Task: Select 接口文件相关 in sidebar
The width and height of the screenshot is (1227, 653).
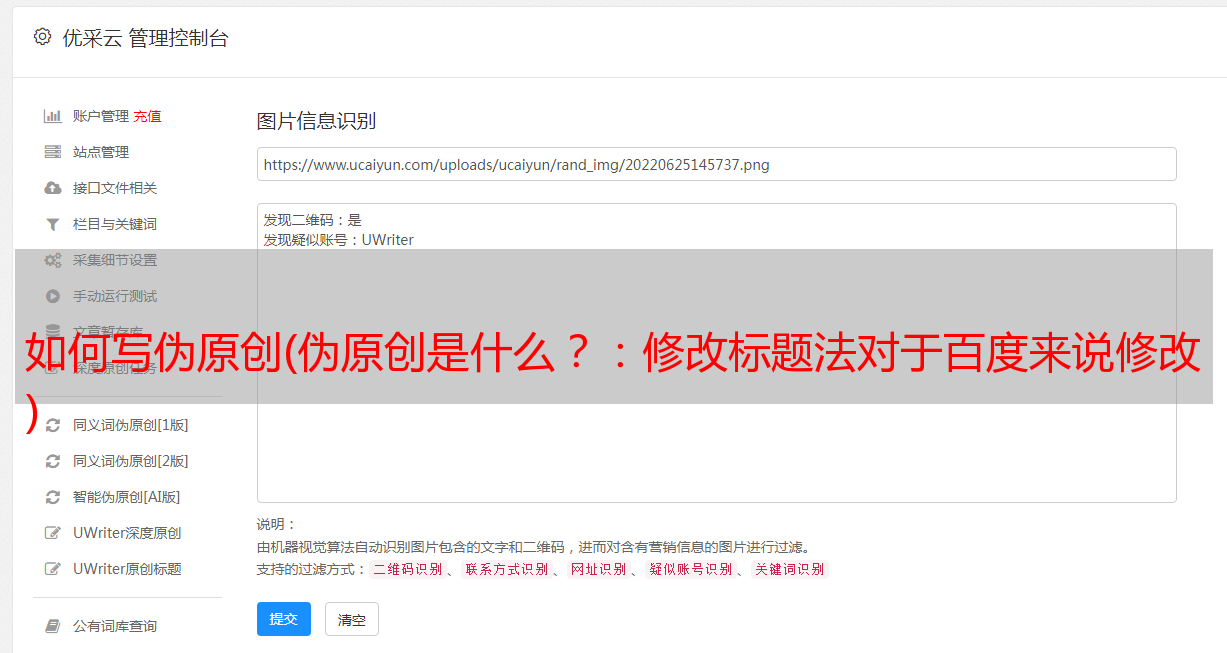Action: tap(115, 188)
